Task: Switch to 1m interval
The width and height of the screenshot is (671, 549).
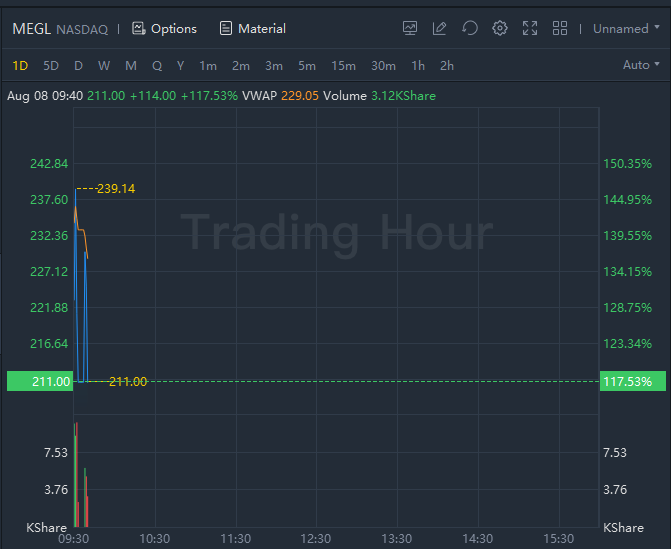Action: (x=208, y=65)
